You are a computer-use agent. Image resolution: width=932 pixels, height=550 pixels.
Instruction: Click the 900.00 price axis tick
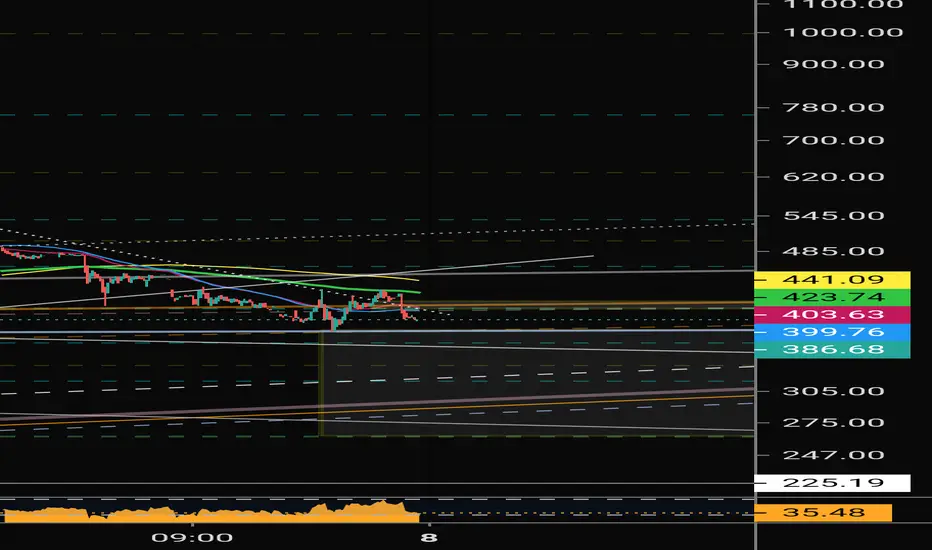833,64
